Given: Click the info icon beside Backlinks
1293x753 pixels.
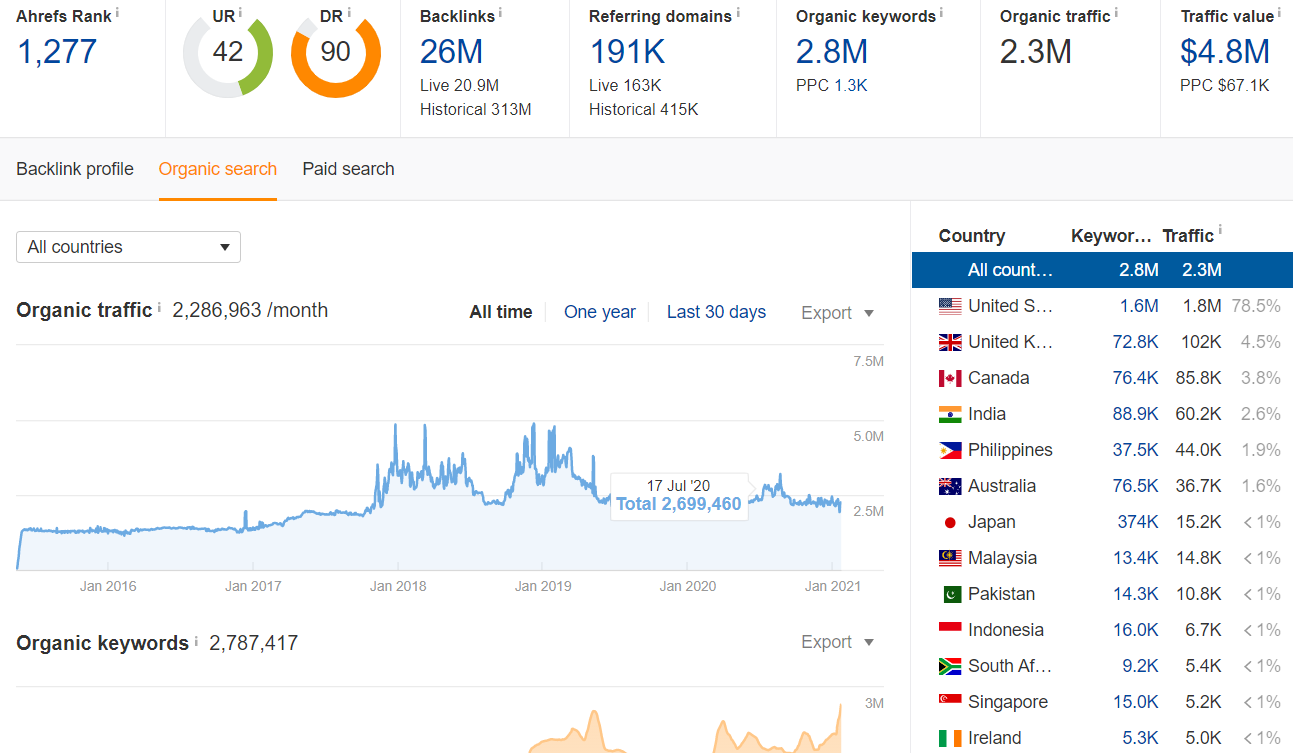Looking at the screenshot, I should [500, 13].
